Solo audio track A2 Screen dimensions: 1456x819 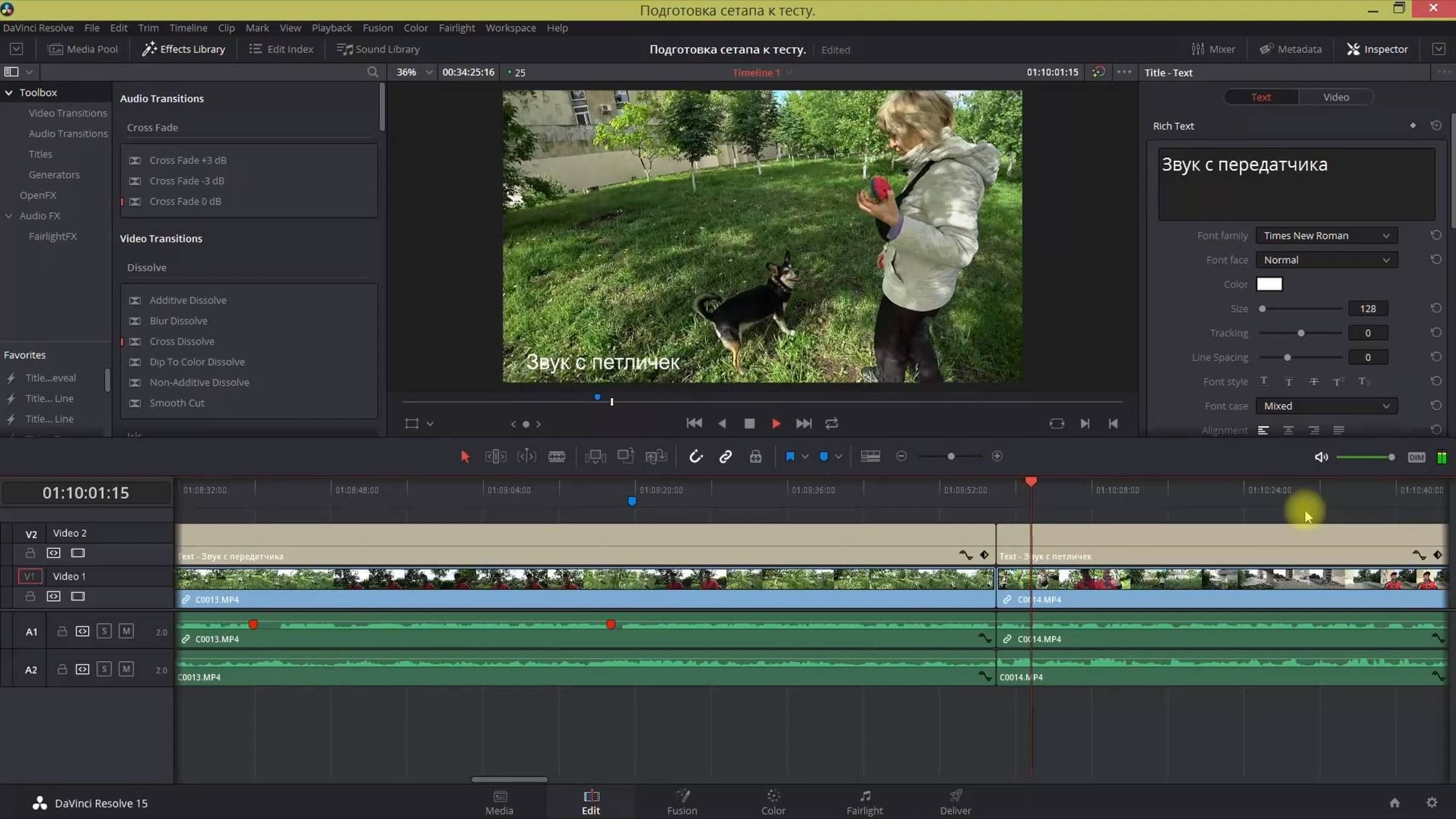coord(104,669)
